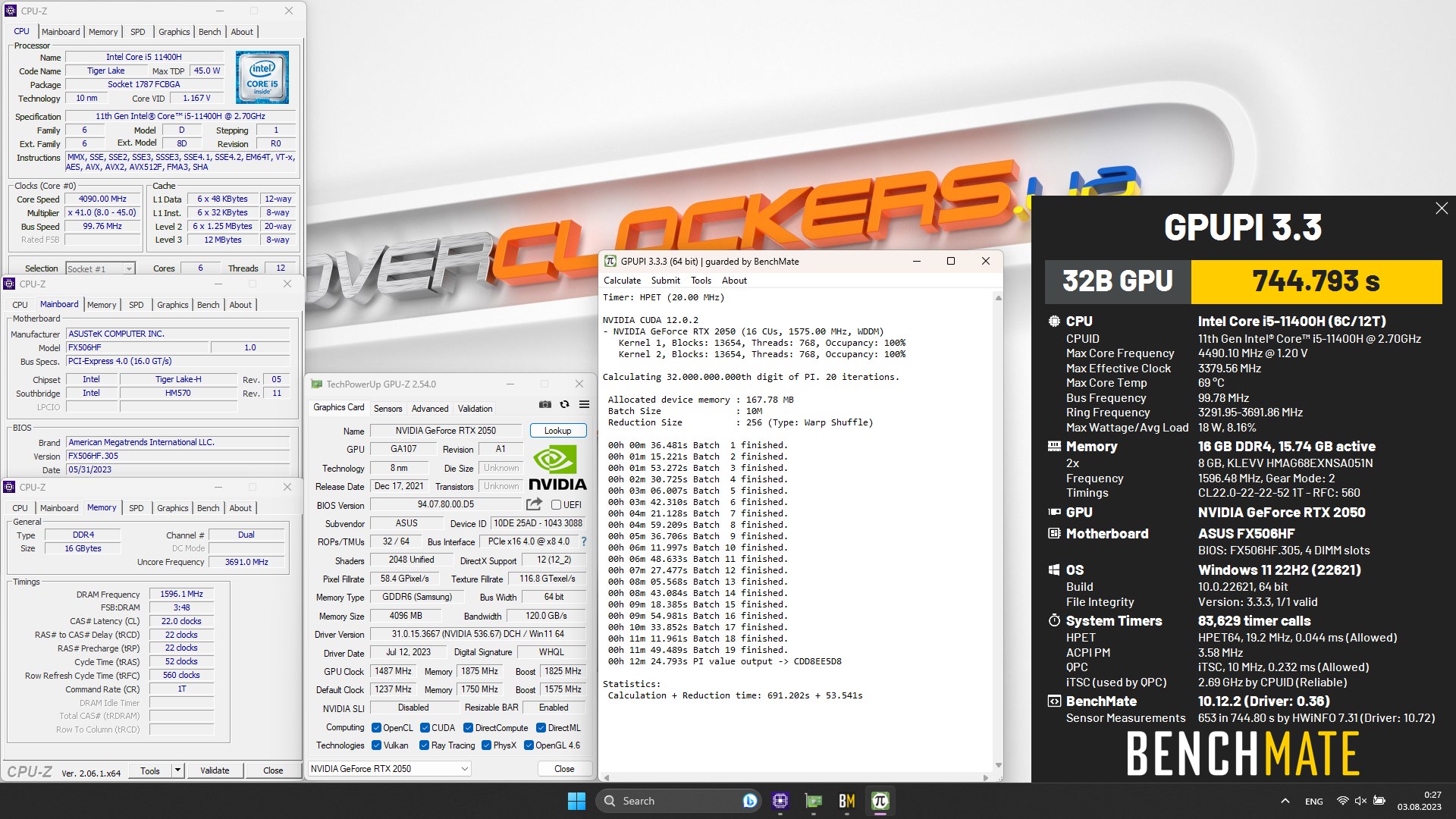Open the Calculate menu in GPUPI
The height and width of the screenshot is (819, 1456).
(x=622, y=281)
